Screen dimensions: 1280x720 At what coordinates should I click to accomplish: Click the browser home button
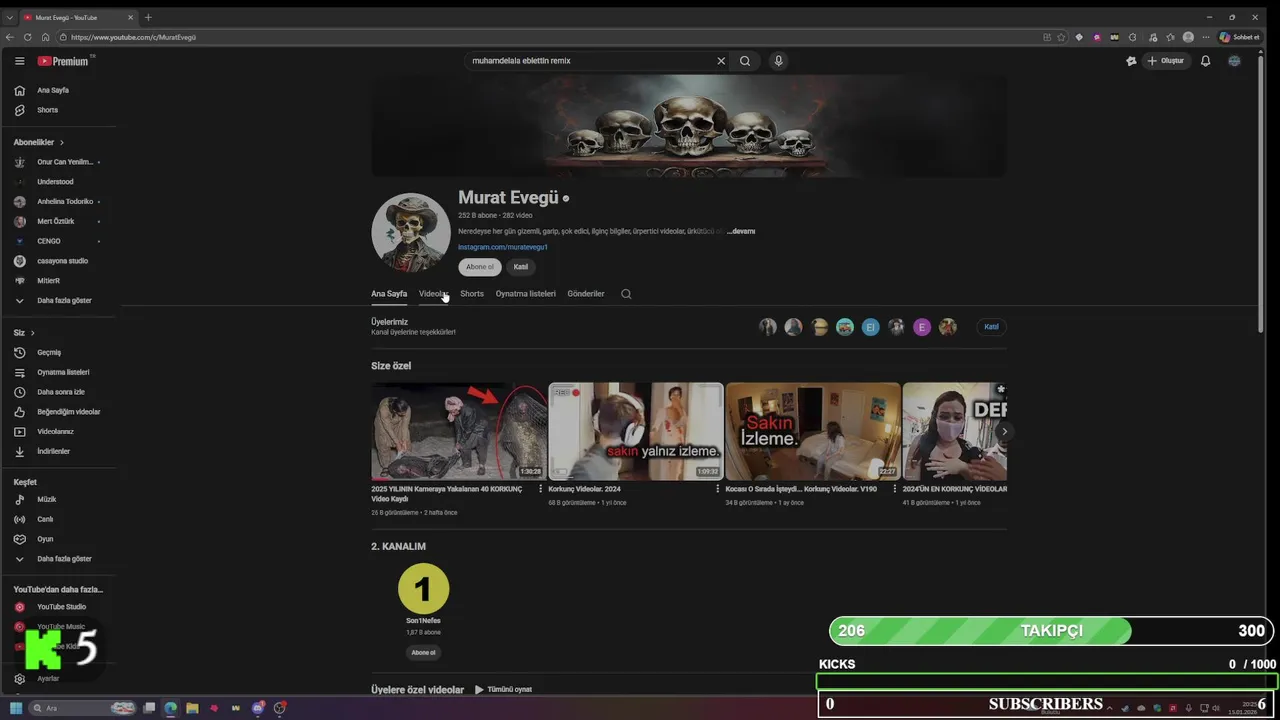tap(45, 37)
